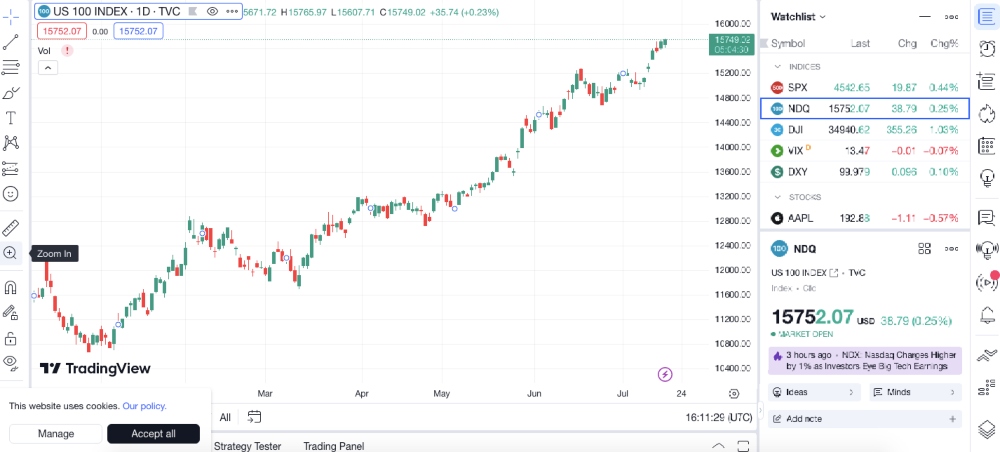The image size is (1000, 452).
Task: Toggle watchlist panel sidebar icon
Action: (x=986, y=17)
